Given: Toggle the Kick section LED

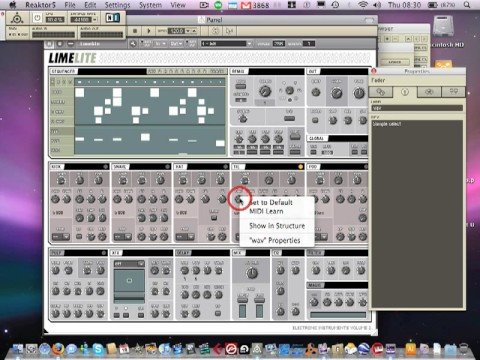Looking at the screenshot, I should [106, 166].
